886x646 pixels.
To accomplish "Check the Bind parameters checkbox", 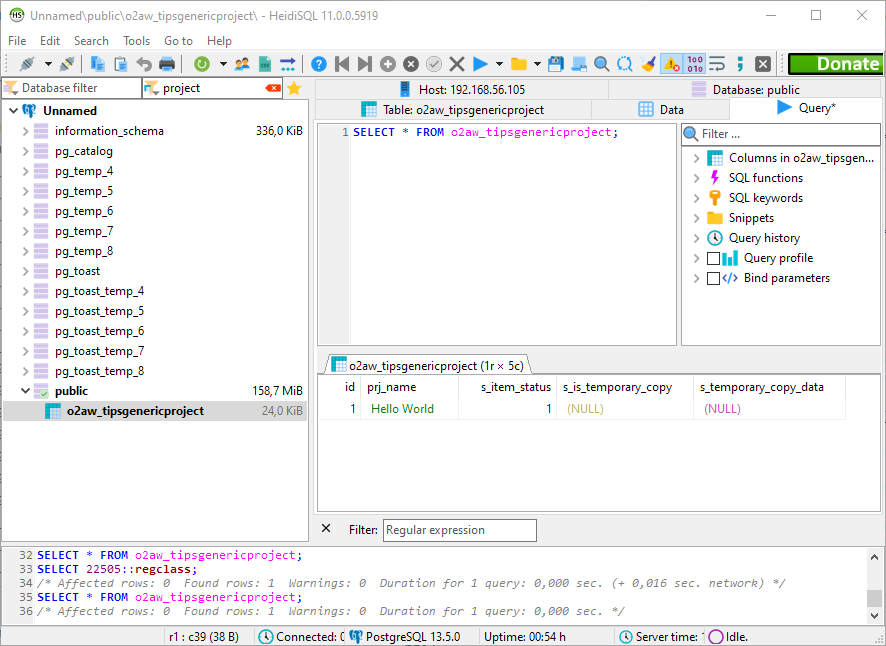I will 714,278.
